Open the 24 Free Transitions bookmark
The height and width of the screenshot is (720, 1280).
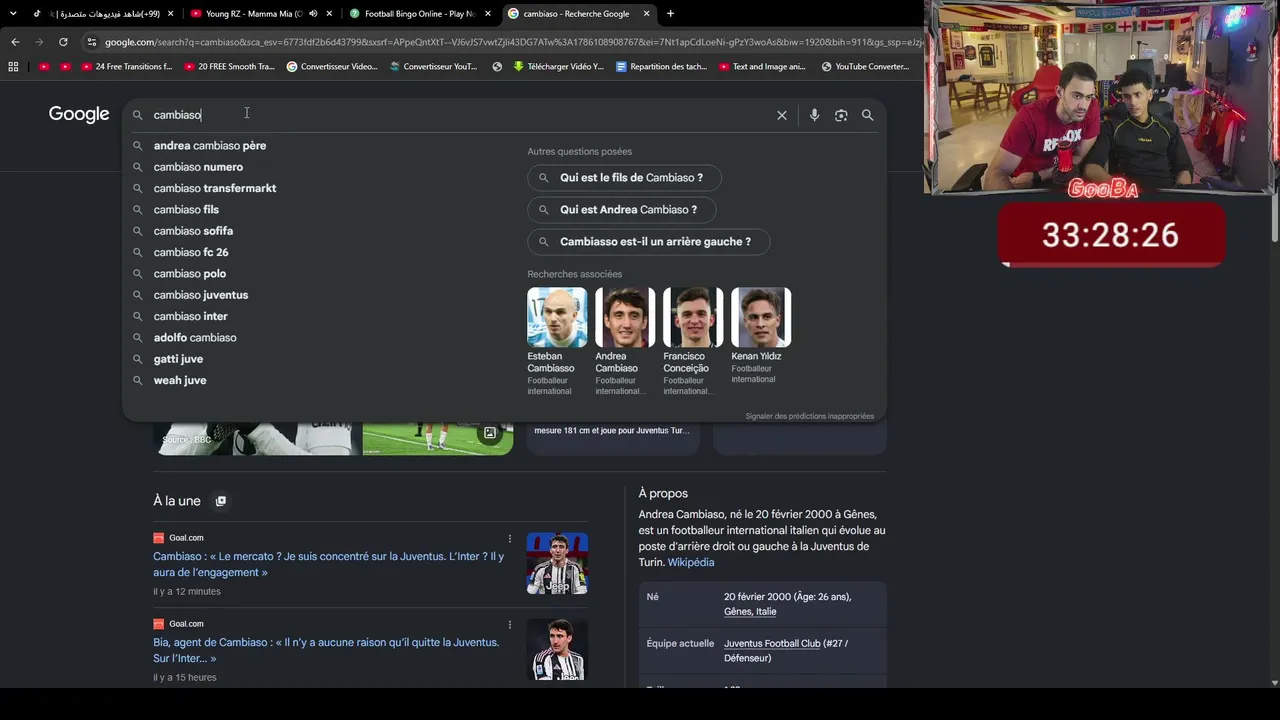click(x=127, y=67)
